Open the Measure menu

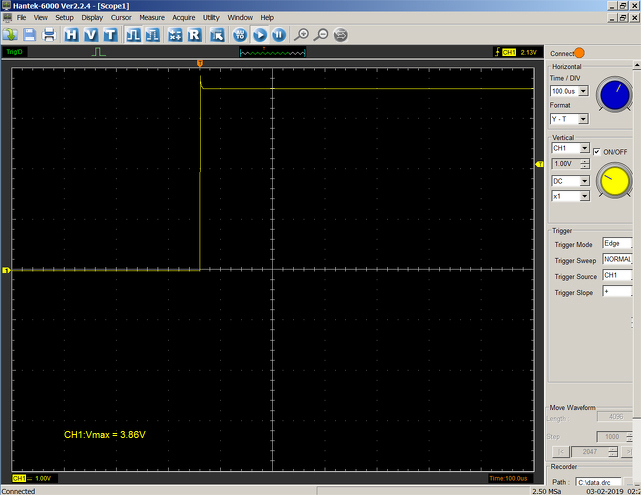point(152,18)
